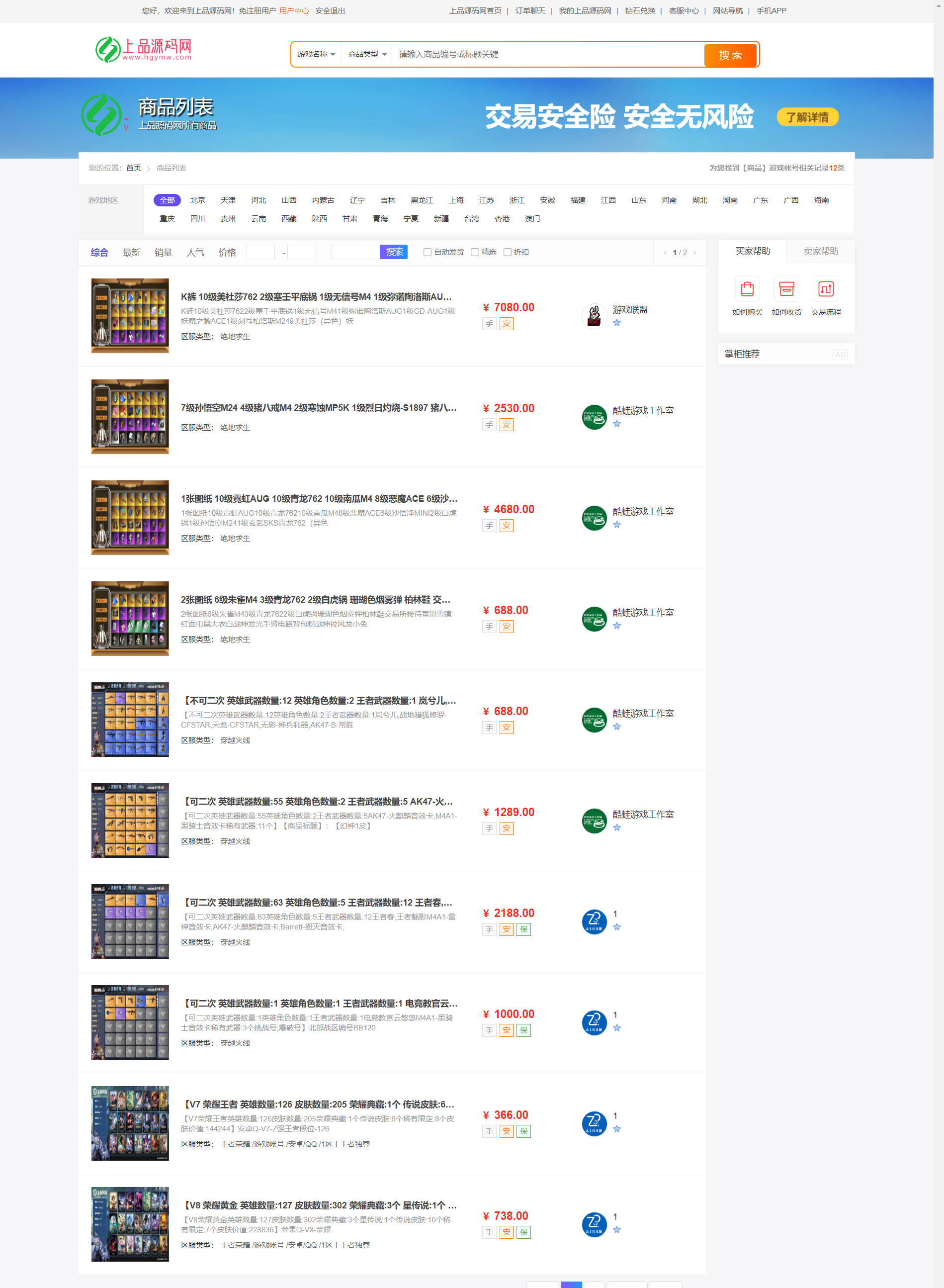The width and height of the screenshot is (944, 1288).
Task: Open 订单聊天 from the top menu
Action: point(530,10)
